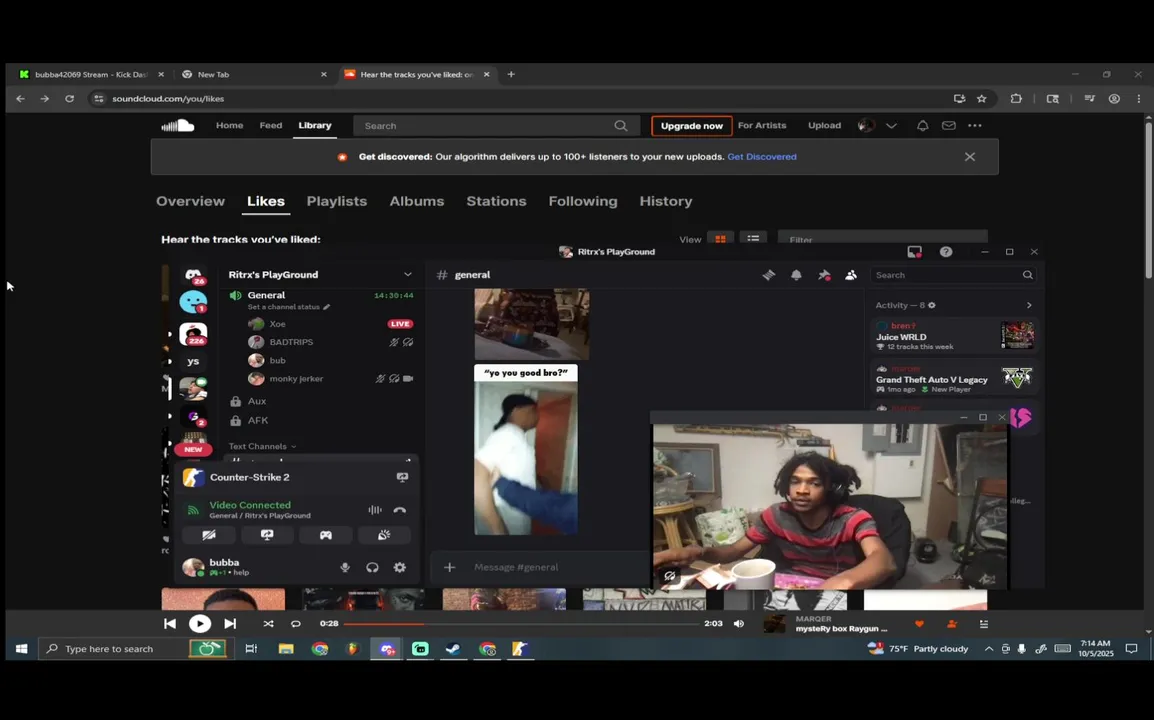This screenshot has width=1154, height=720.
Task: Open Discord direct messages home icon
Action: [x=193, y=275]
